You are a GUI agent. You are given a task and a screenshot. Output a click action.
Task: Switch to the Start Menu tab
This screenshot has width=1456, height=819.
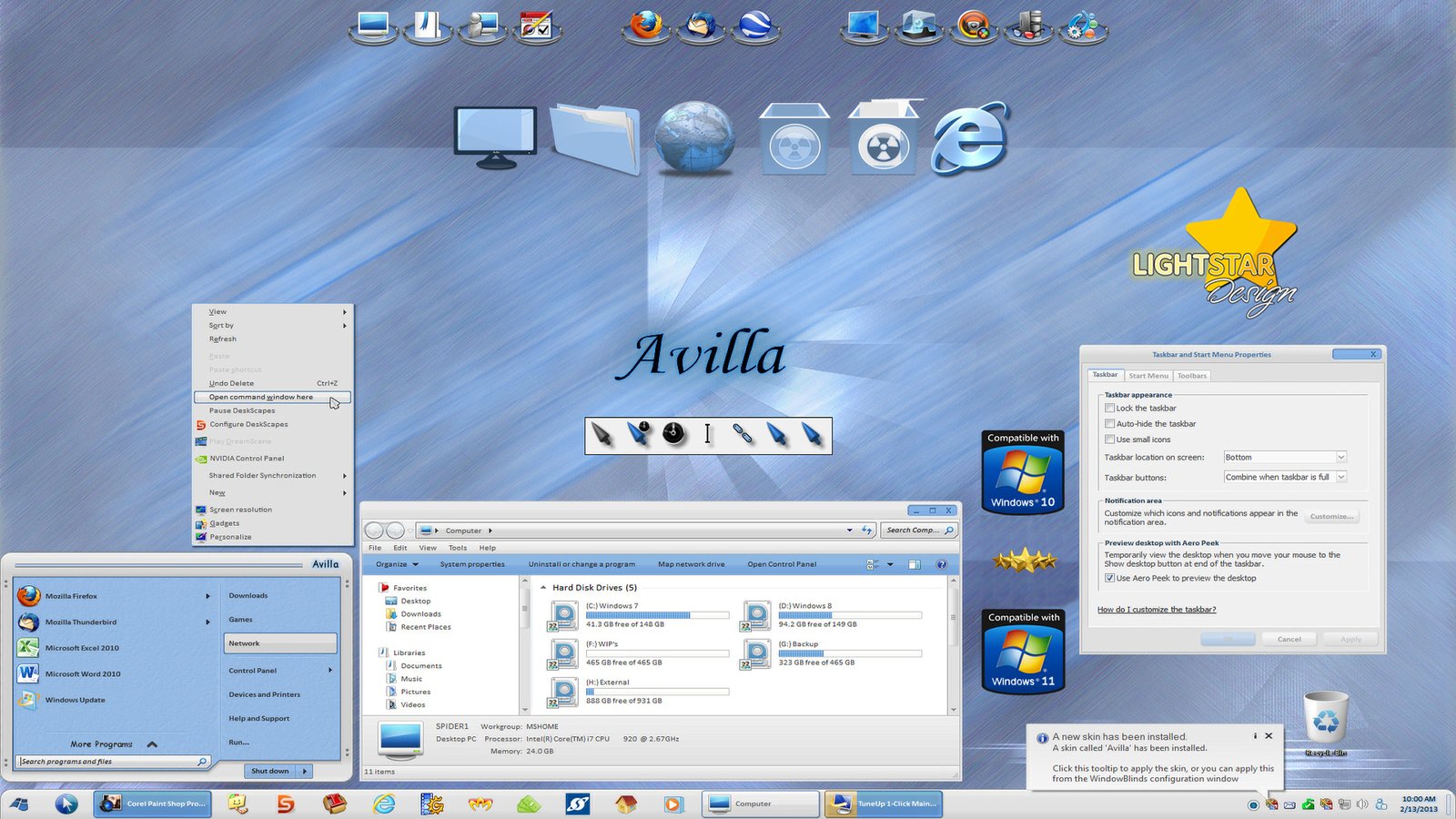[1148, 376]
